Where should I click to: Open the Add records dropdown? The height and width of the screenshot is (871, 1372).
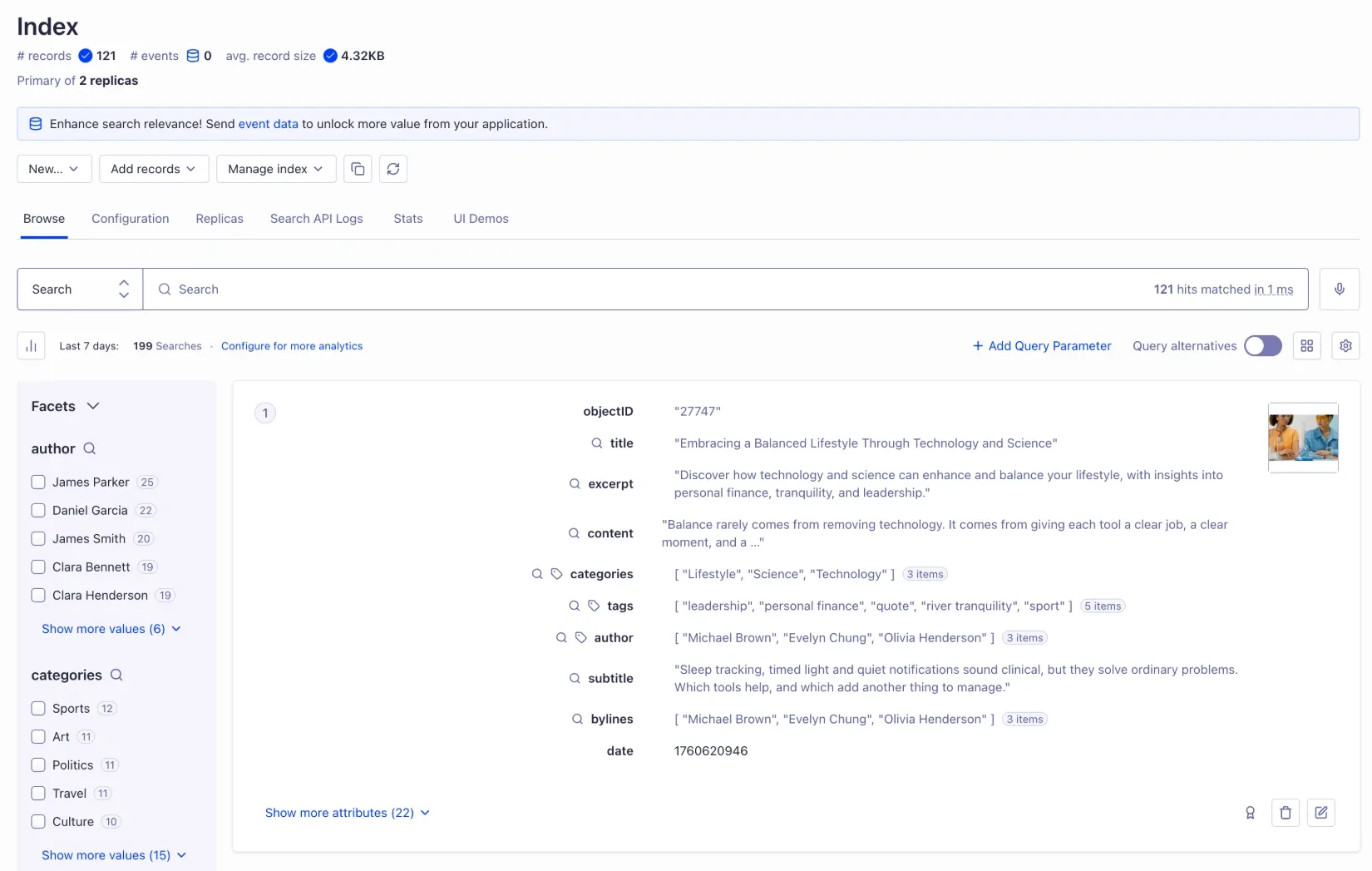coord(154,169)
